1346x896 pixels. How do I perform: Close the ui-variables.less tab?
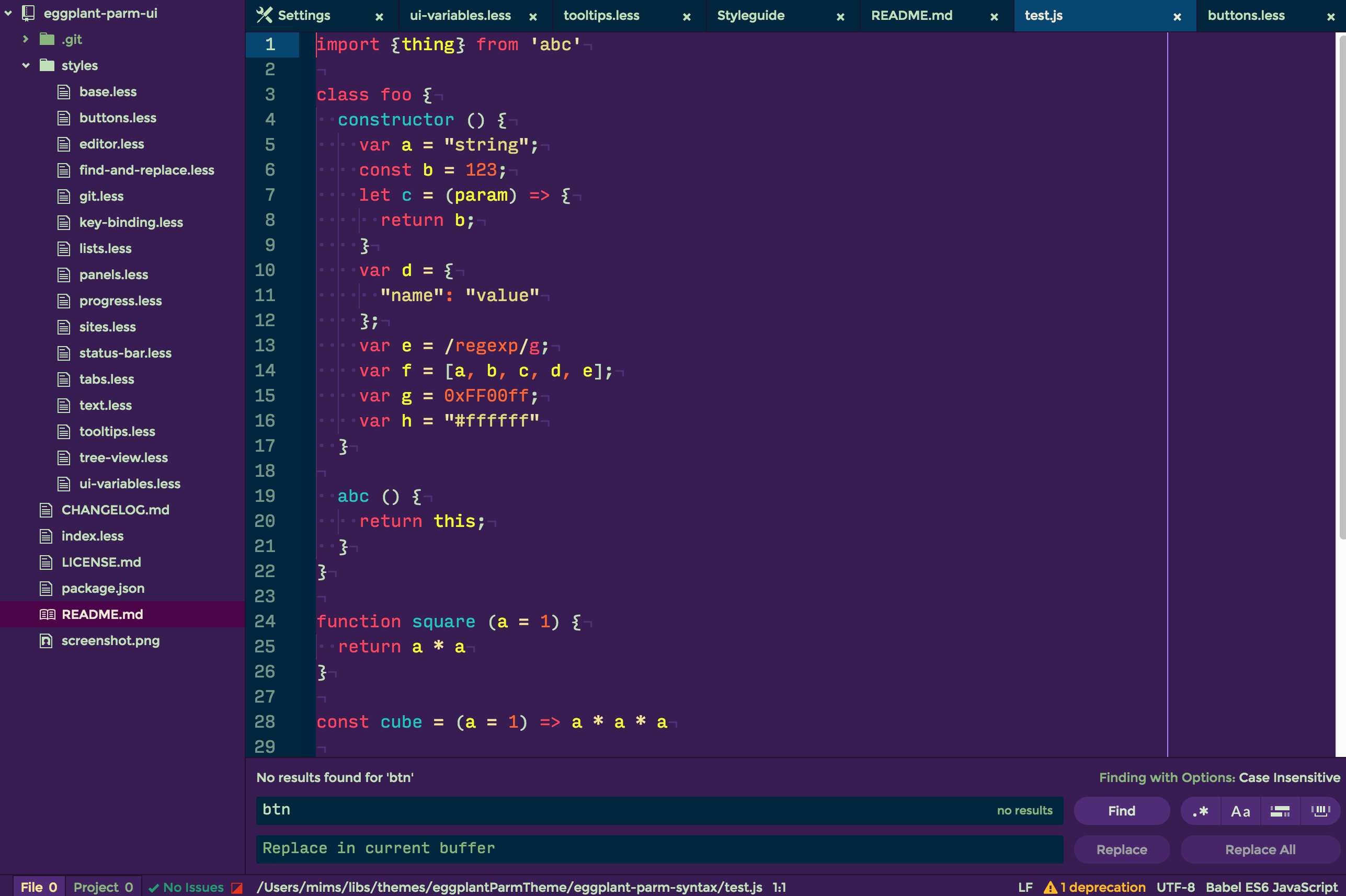[x=533, y=17]
